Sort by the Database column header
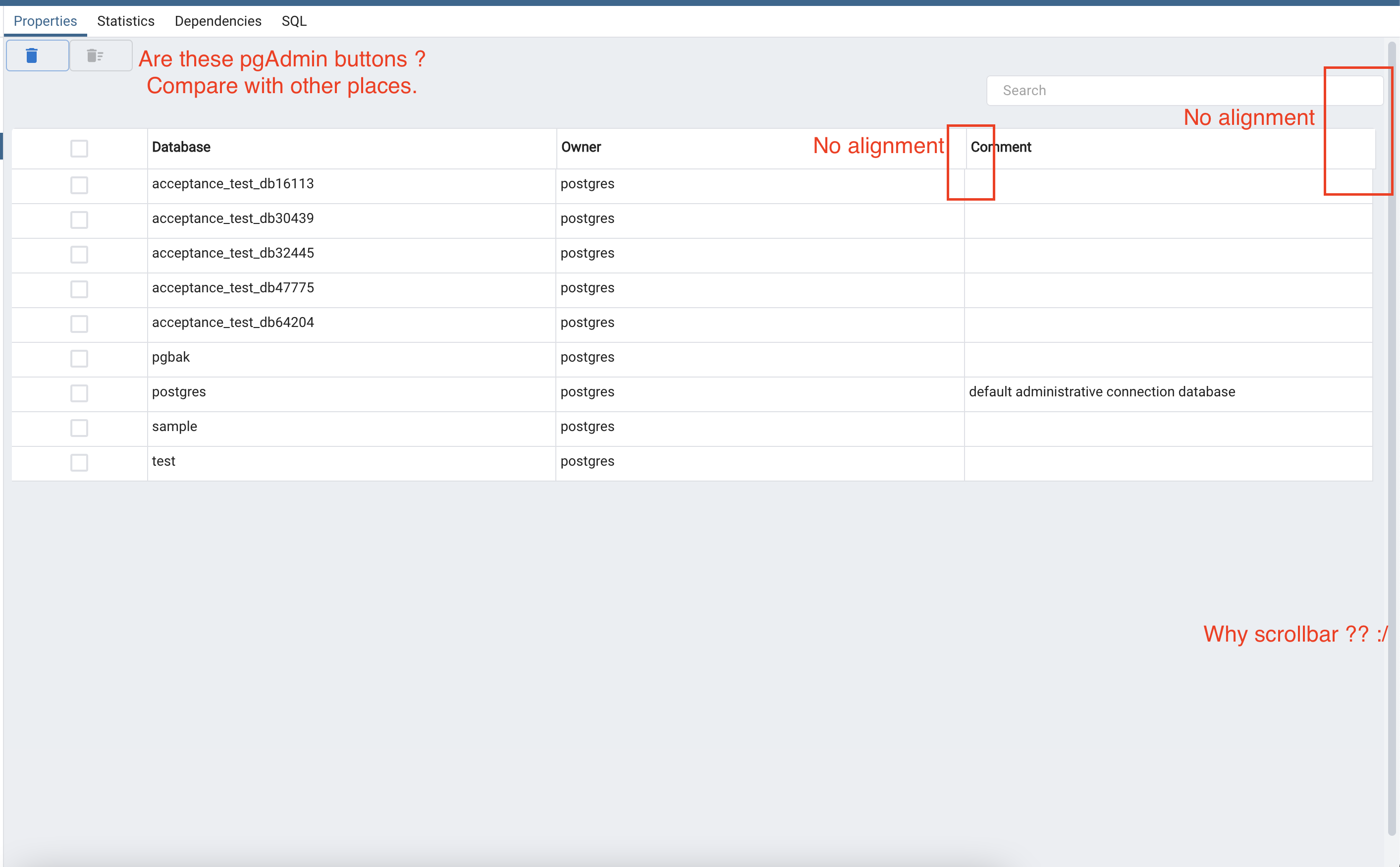1400x867 pixels. point(181,147)
